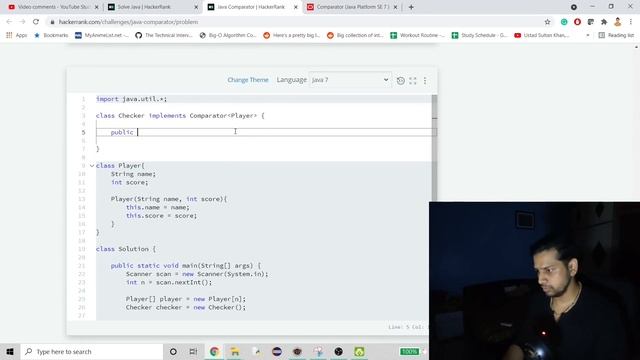Open the Apps bookmarks shortcut
The height and width of the screenshot is (360, 640).
click(16, 36)
